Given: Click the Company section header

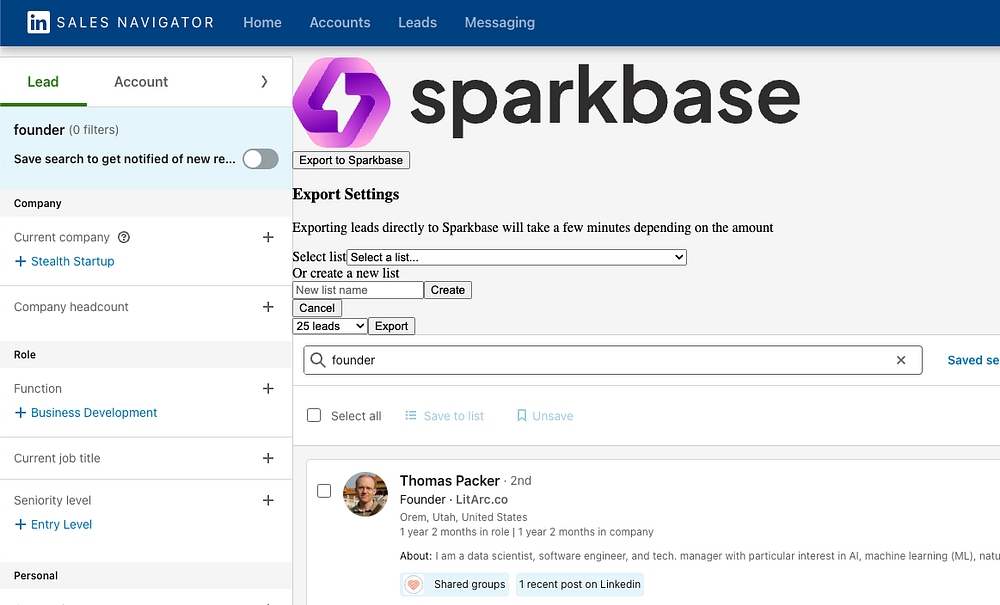Looking at the screenshot, I should click(38, 203).
